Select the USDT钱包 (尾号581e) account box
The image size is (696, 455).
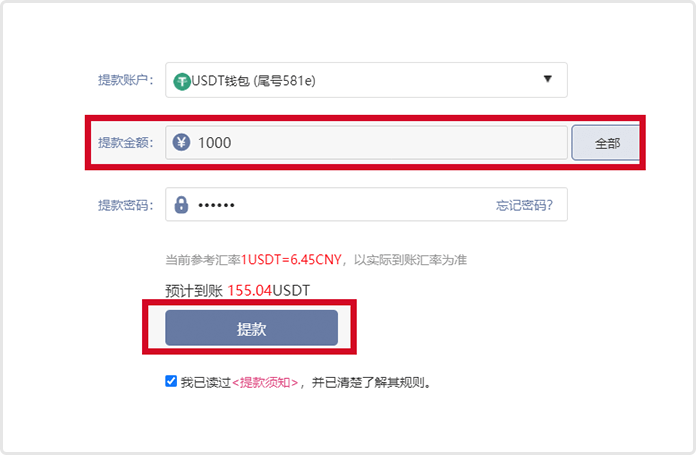[x=366, y=80]
